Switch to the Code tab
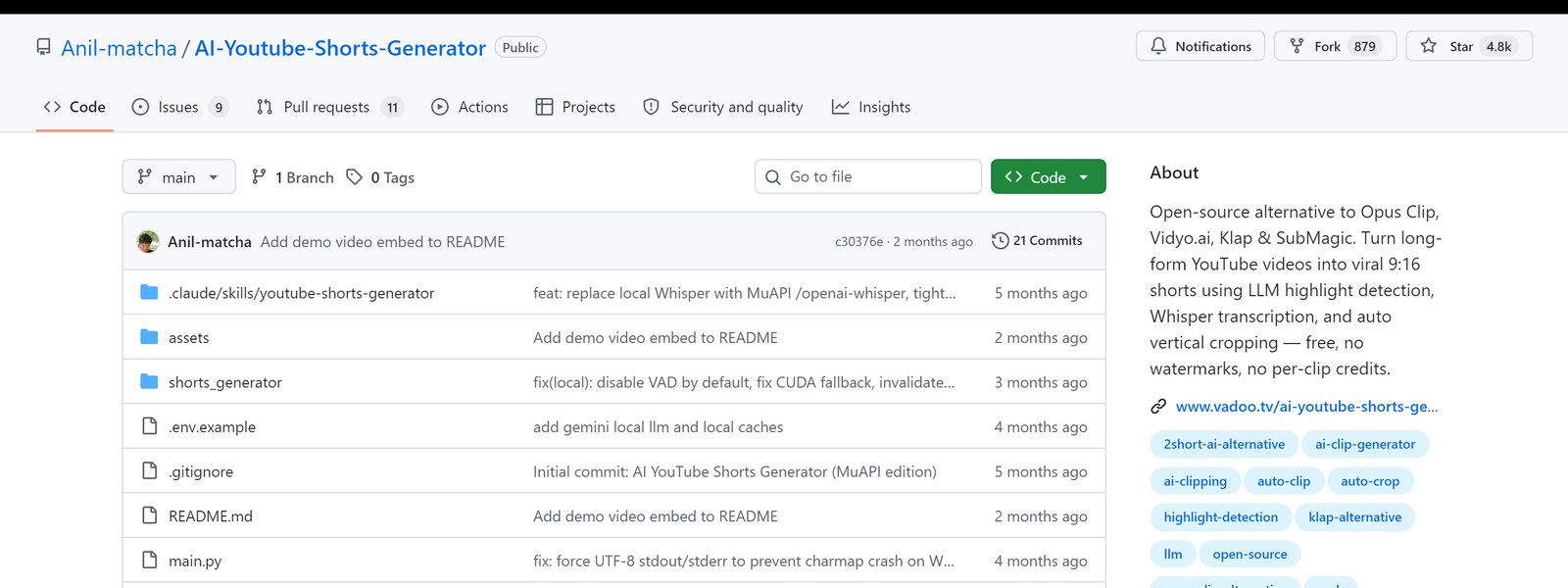 tap(74, 107)
